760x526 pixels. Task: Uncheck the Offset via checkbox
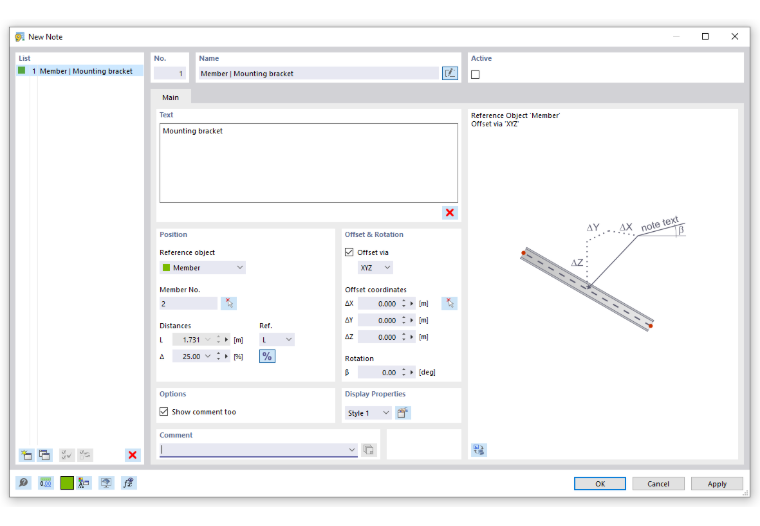[349, 252]
